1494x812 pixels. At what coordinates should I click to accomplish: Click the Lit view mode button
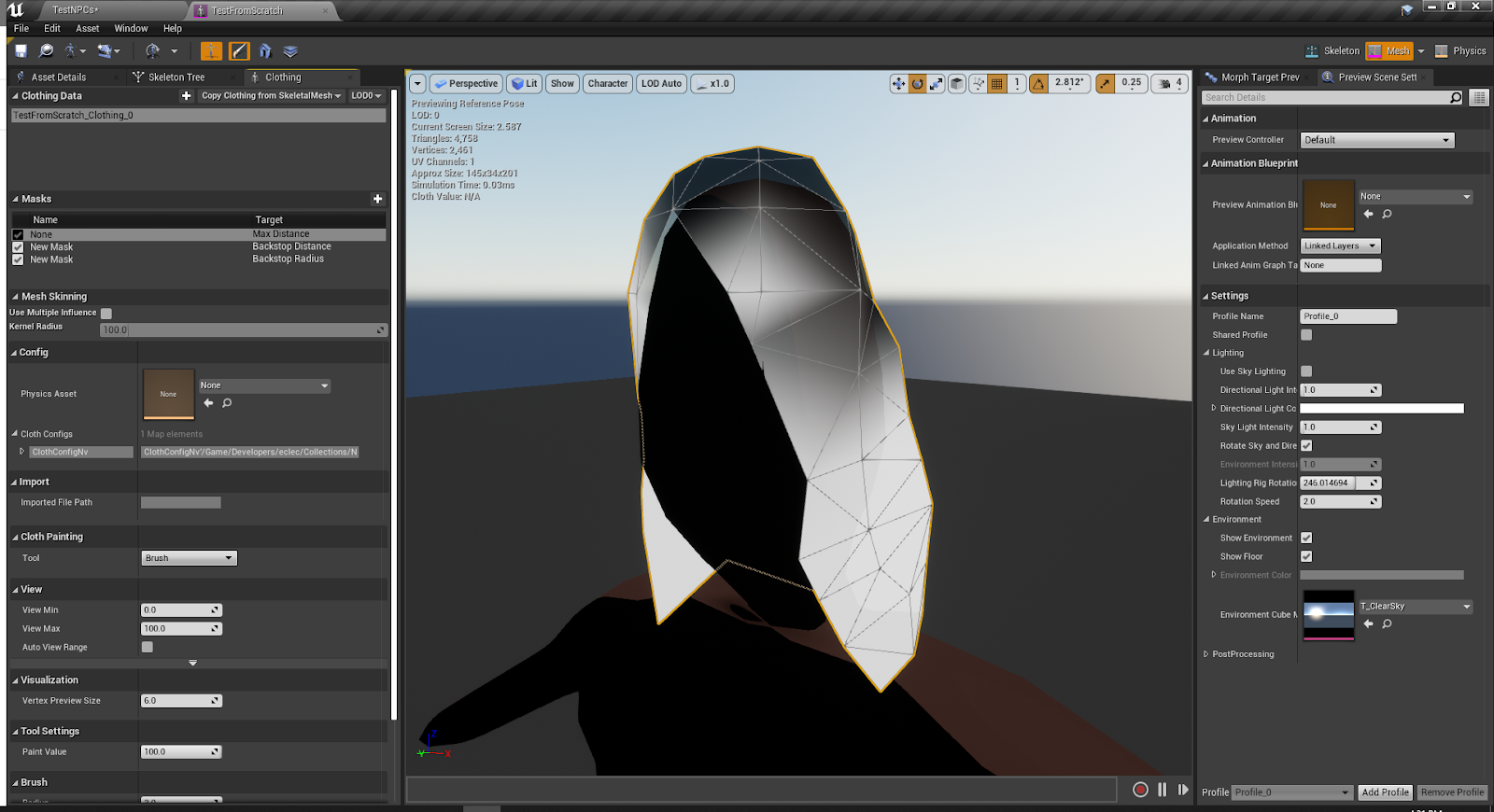coord(525,84)
